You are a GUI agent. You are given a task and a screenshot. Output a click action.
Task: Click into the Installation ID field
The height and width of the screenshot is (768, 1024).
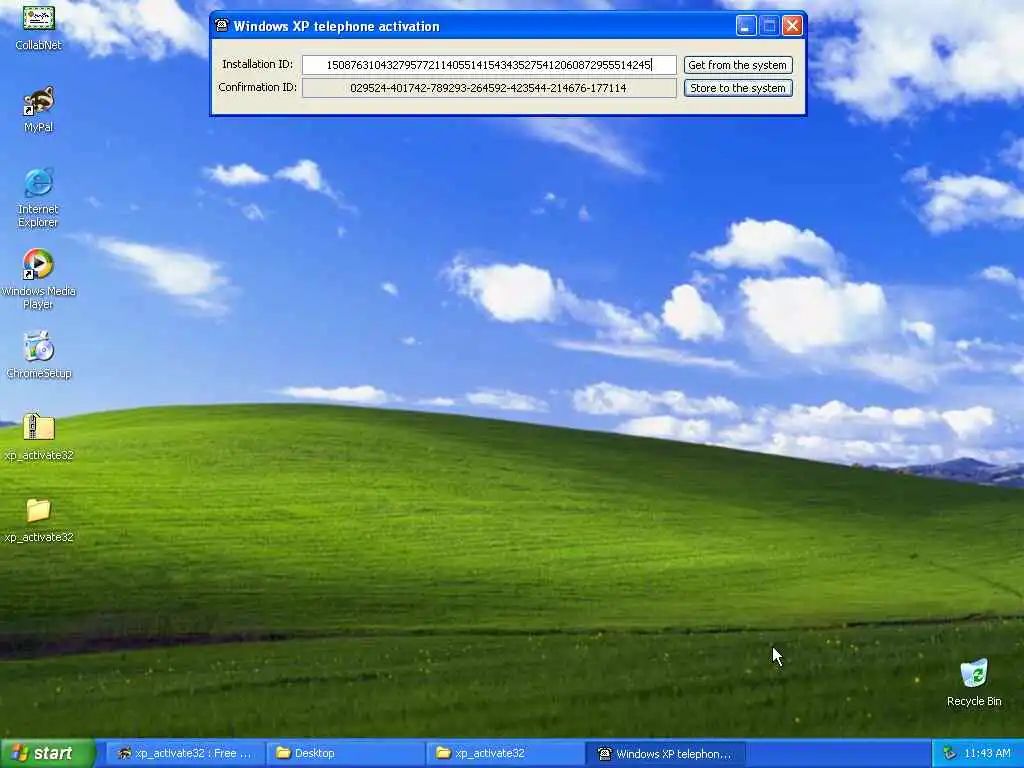point(488,65)
